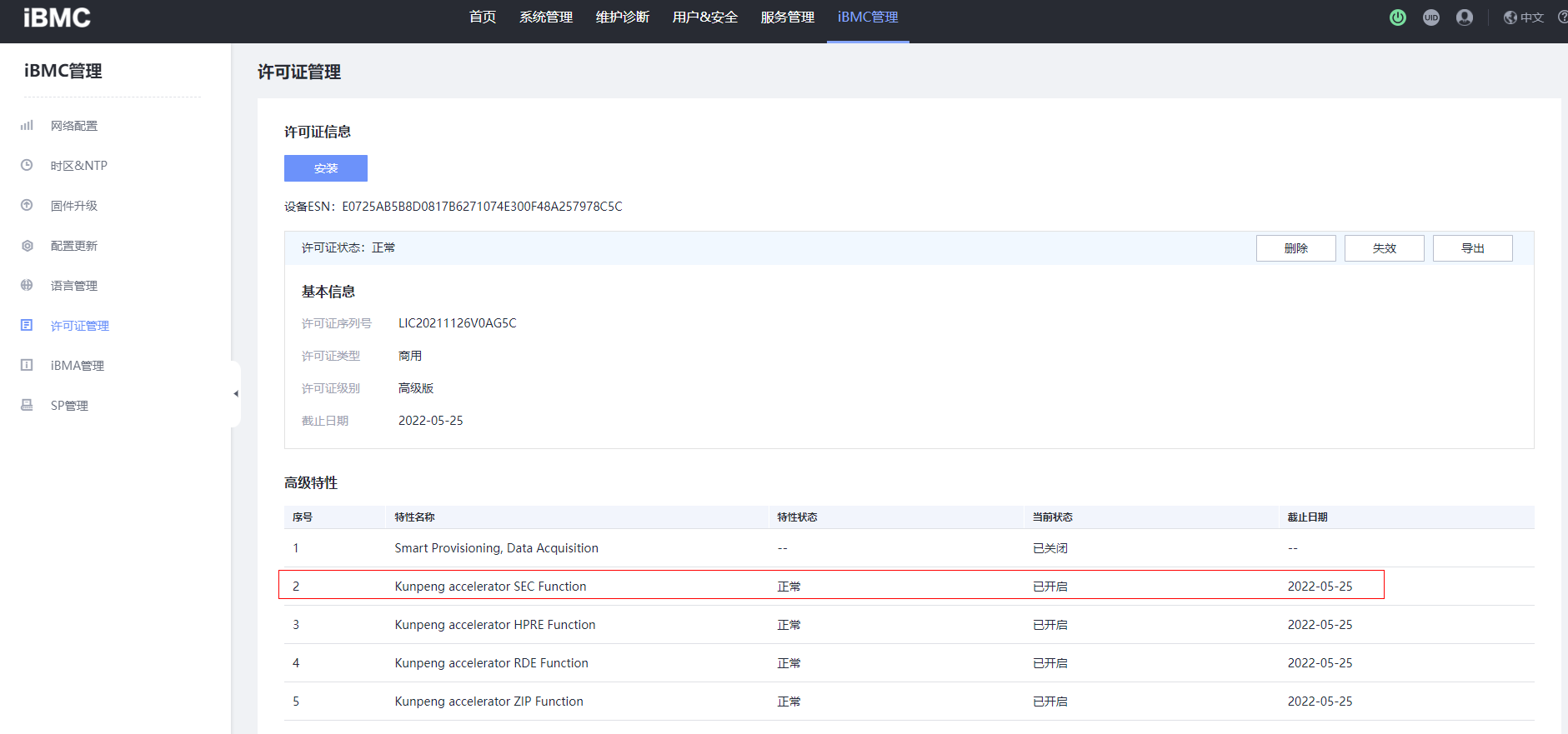
Task: Open the 维护诊断 top menu
Action: [623, 17]
